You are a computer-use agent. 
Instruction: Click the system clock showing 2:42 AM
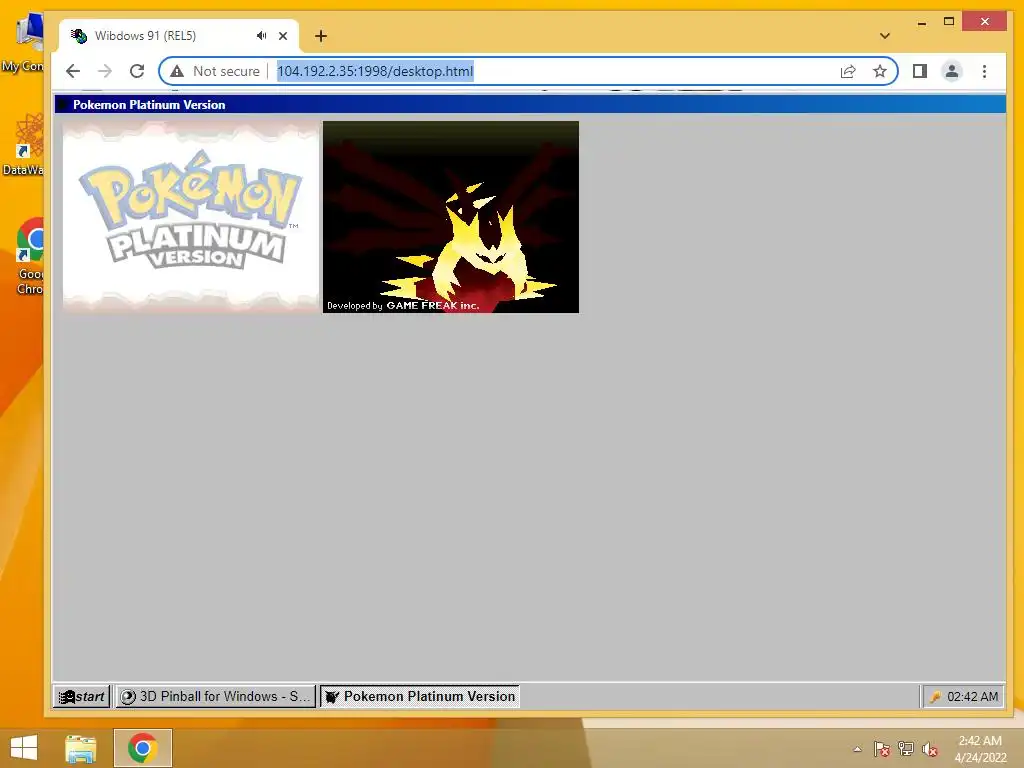click(x=980, y=749)
